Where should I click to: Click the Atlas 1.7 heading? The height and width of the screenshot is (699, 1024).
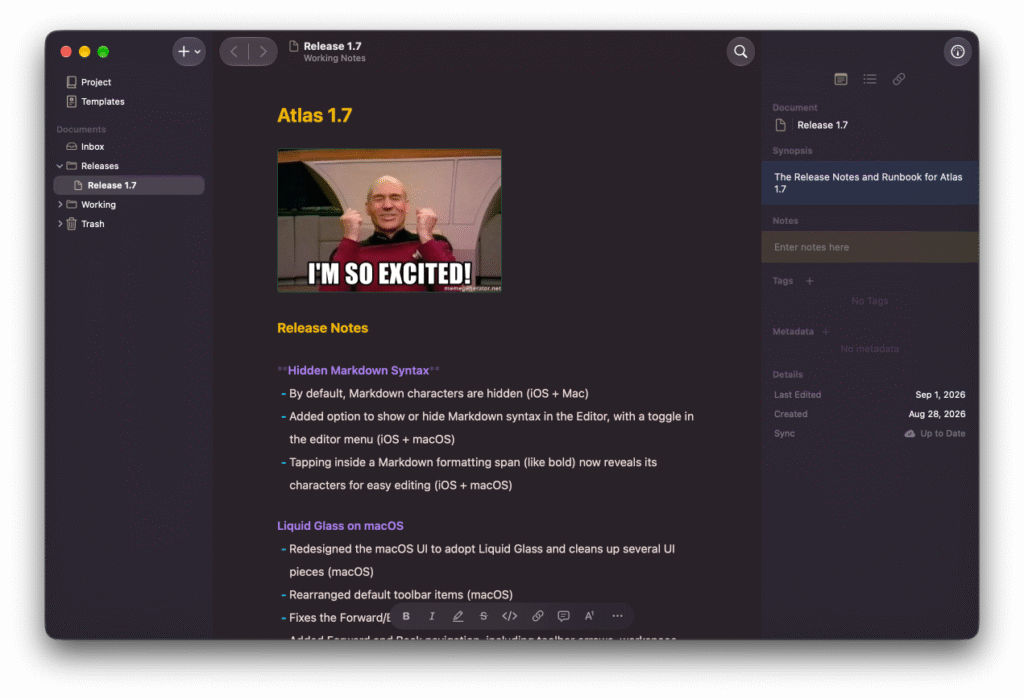pos(315,116)
